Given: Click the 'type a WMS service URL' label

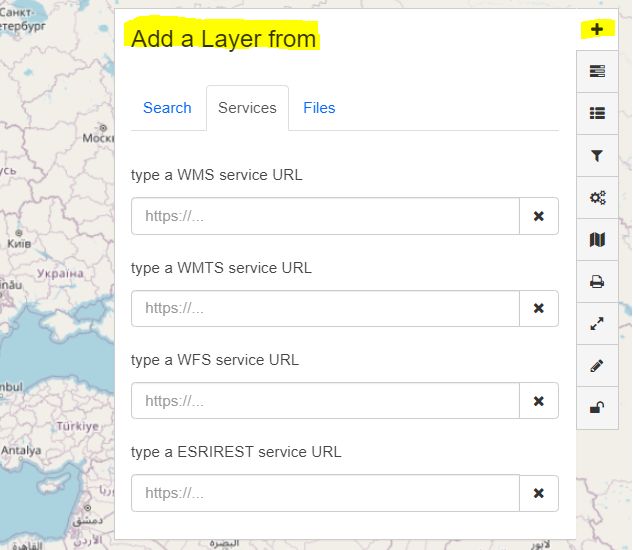Looking at the screenshot, I should 216,175.
